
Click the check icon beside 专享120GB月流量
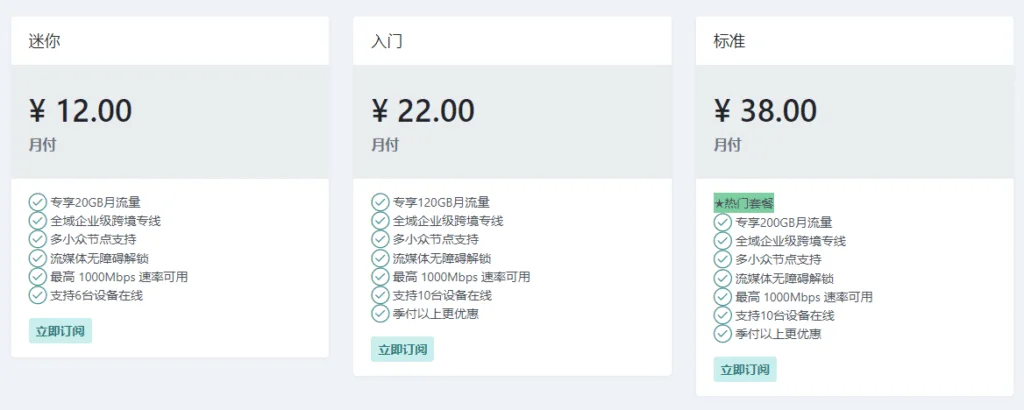tap(380, 202)
